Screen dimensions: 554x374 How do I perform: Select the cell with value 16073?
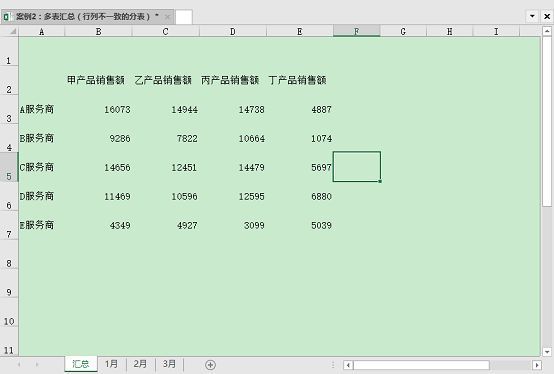click(98, 109)
